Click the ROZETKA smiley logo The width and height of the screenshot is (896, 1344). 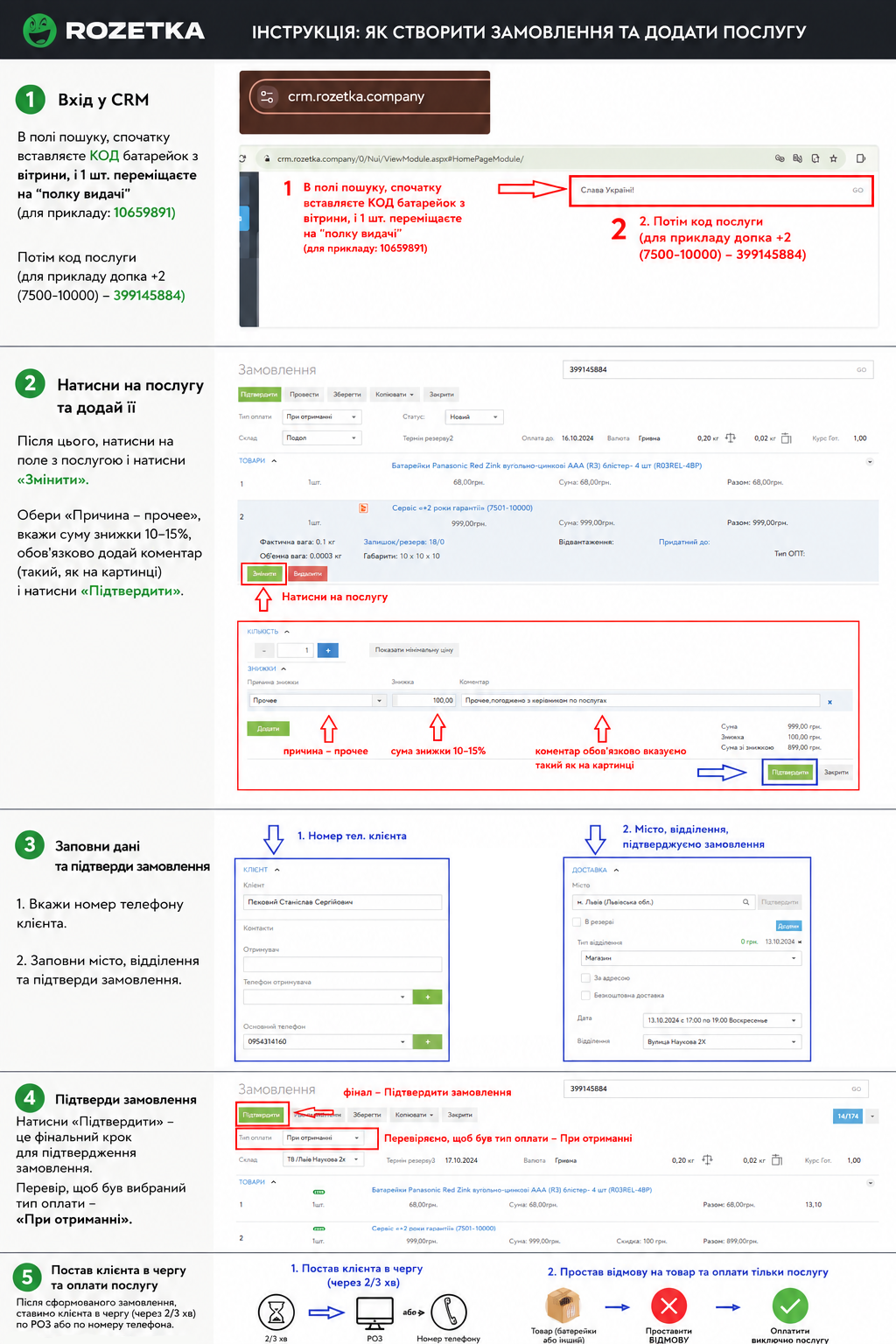click(x=39, y=31)
